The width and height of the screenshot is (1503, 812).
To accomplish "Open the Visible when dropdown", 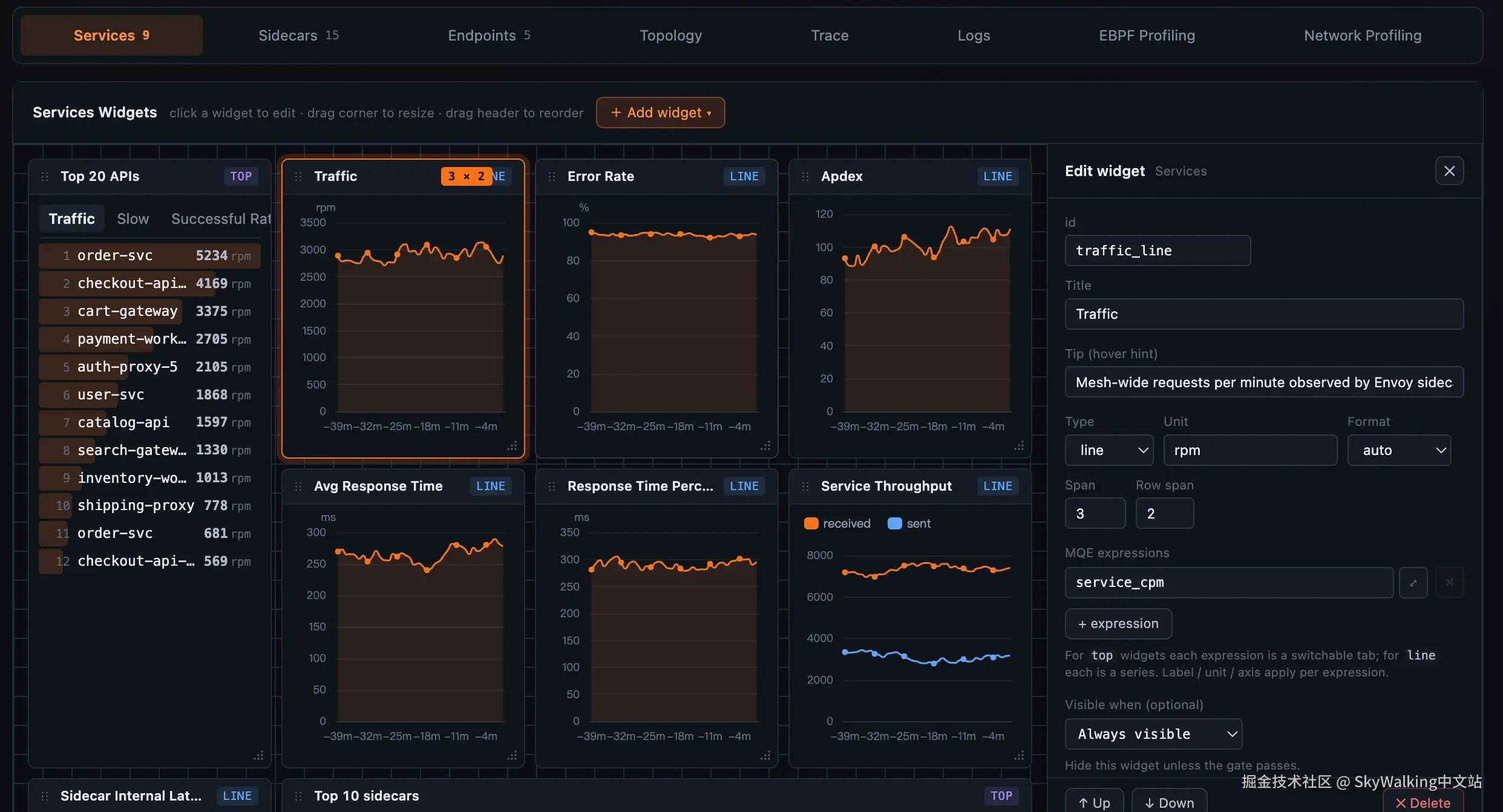I will point(1154,734).
